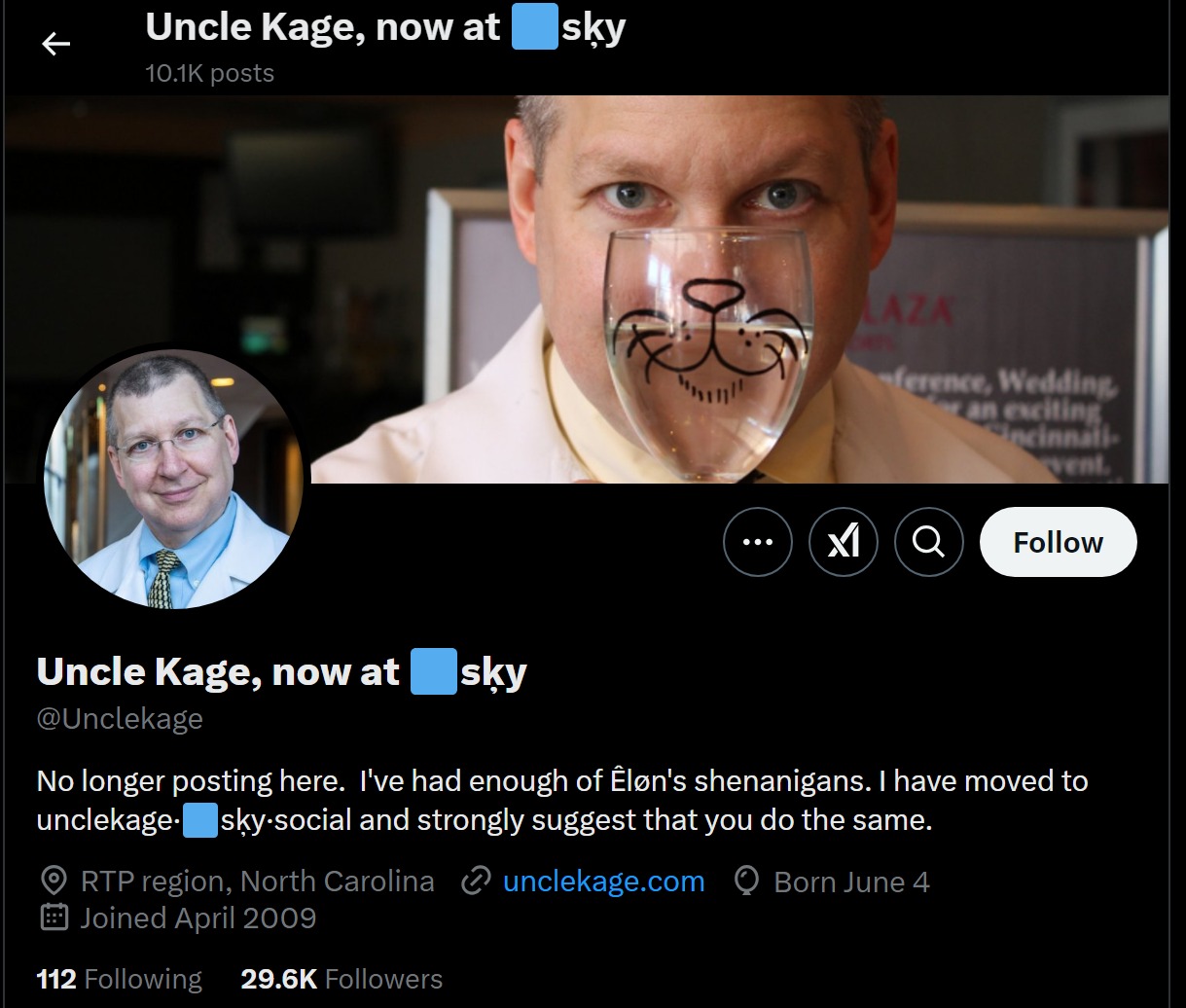Image resolution: width=1186 pixels, height=1008 pixels.
Task: Click the link chain icon
Action: point(475,882)
